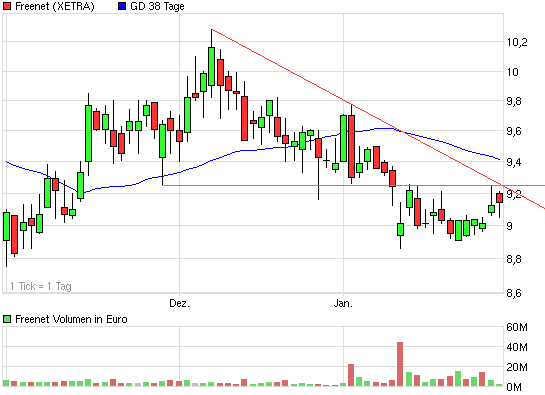
Task: Click the 20M volume axis label
Action: point(517,367)
